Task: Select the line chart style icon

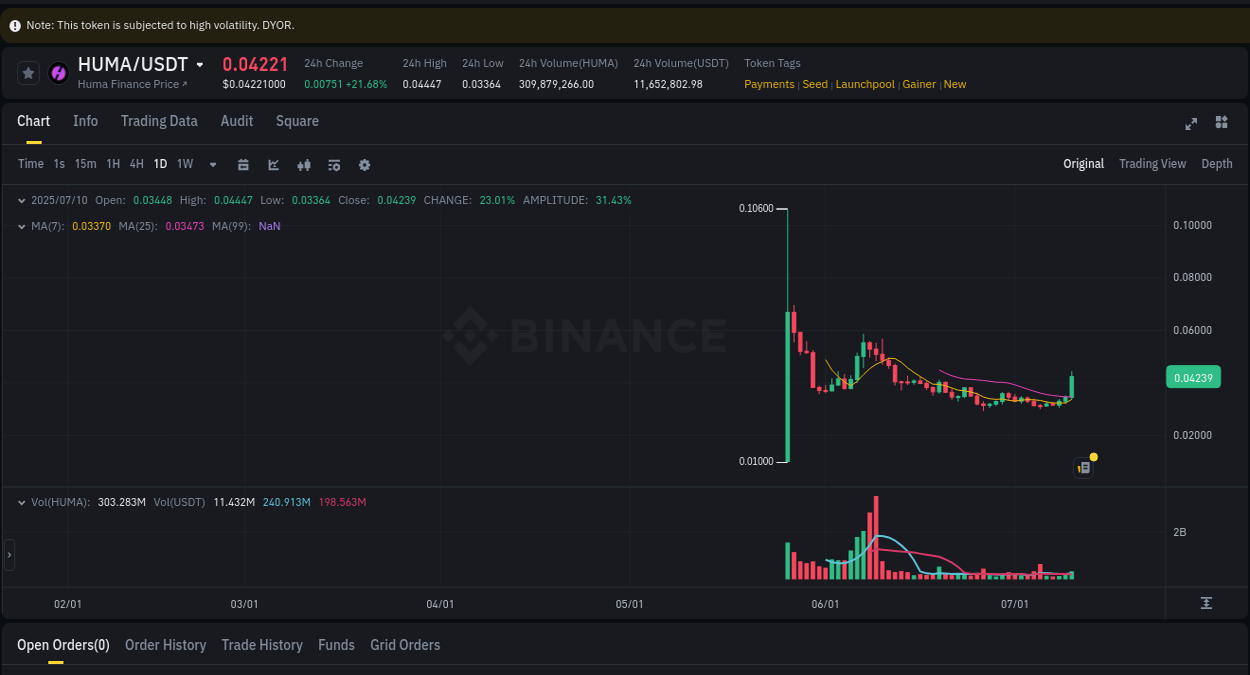Action: coord(273,164)
